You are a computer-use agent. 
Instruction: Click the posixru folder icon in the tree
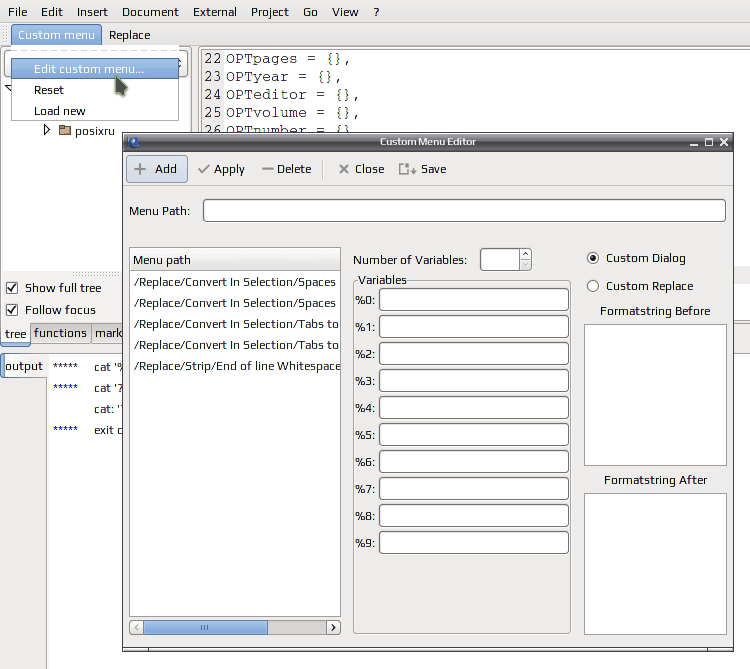tap(65, 130)
